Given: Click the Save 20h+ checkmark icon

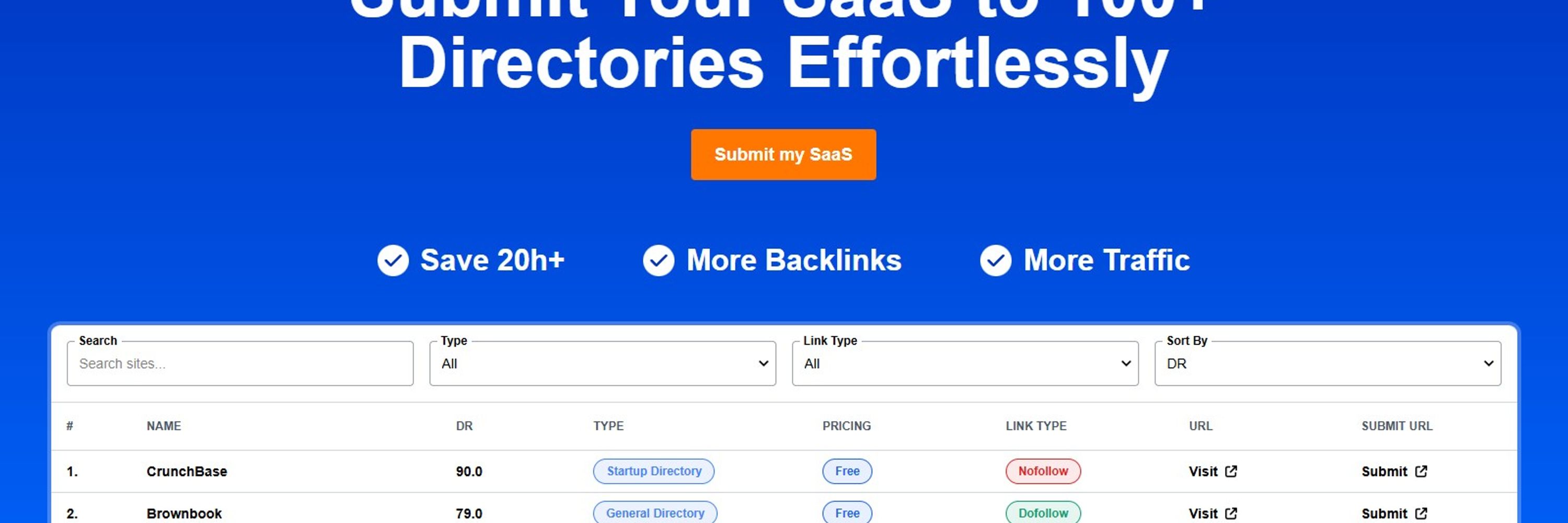Looking at the screenshot, I should 393,260.
